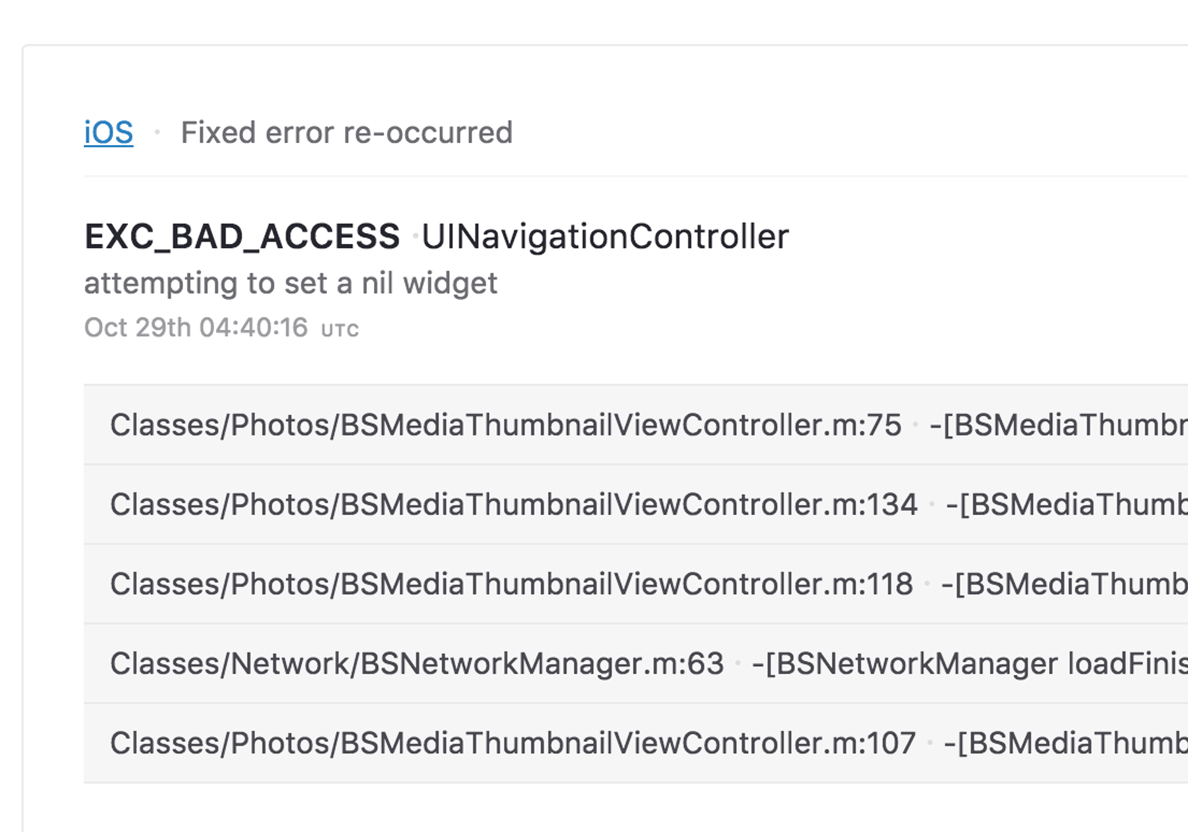Click the 'attempting to set a nil widget' message
Screen dimensions: 1188x832
click(x=290, y=283)
